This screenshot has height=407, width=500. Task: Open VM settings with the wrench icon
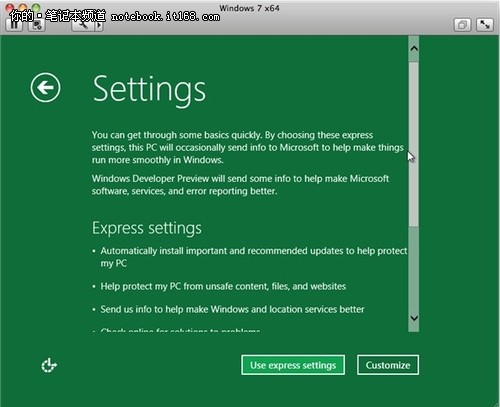(x=83, y=25)
